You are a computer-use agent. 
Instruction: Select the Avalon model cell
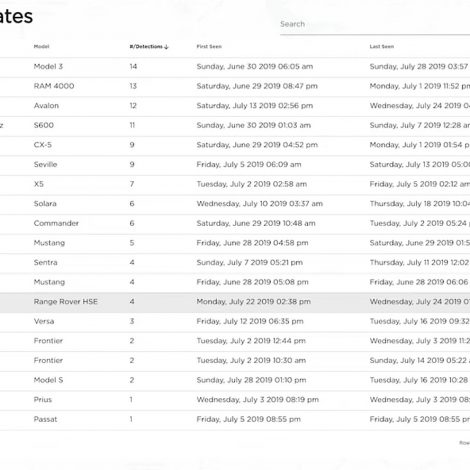click(46, 106)
